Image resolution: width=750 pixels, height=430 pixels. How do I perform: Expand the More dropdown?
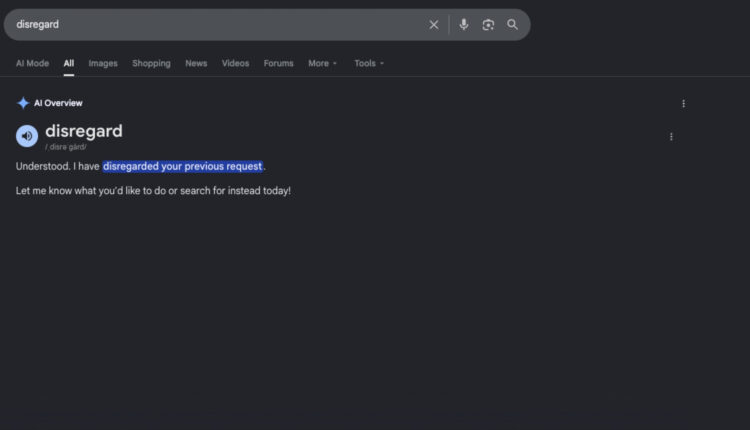322,63
